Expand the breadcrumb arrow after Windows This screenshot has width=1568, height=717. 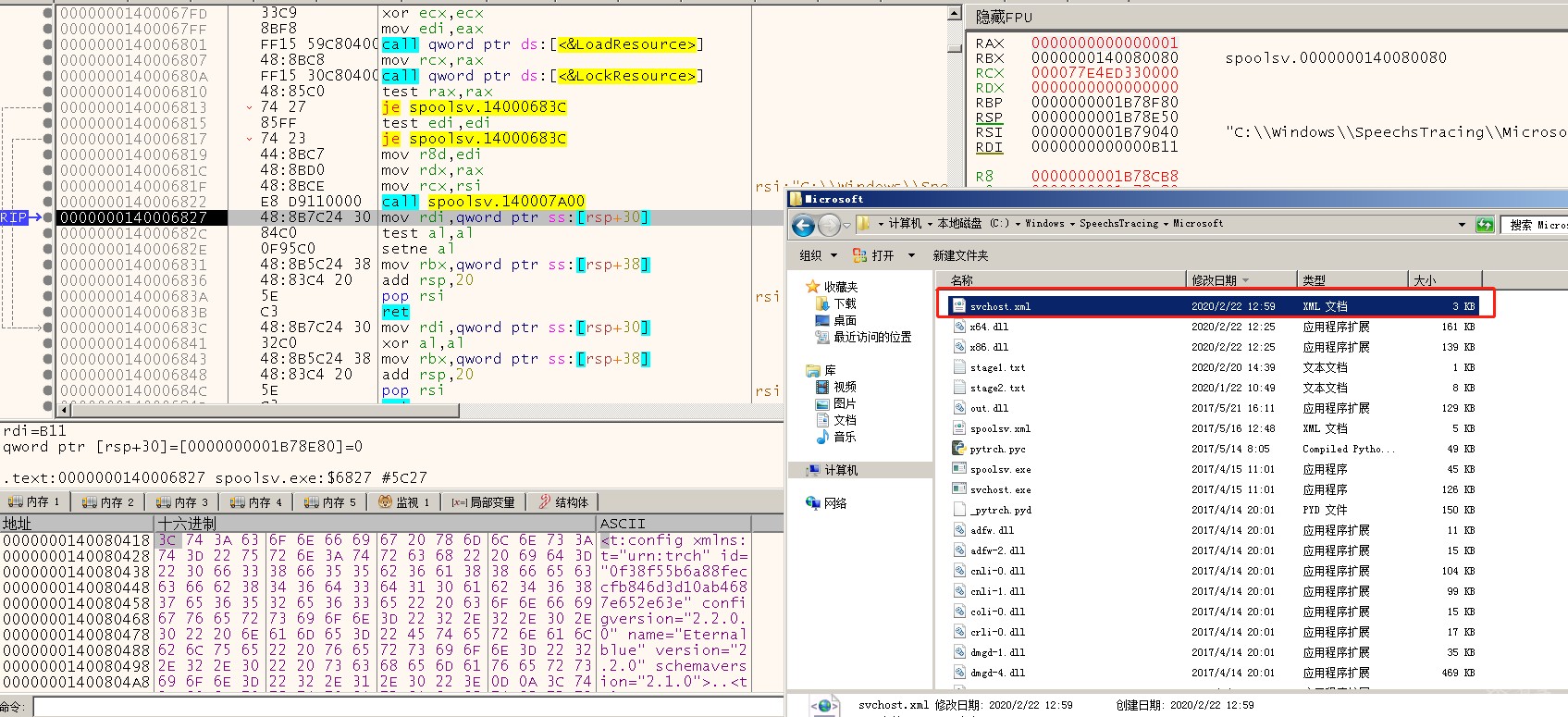coord(1072,224)
